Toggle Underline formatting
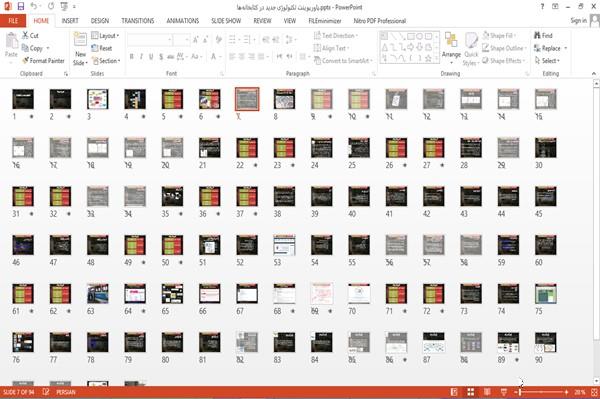Viewport: 600px width, 399px height. [x=151, y=57]
